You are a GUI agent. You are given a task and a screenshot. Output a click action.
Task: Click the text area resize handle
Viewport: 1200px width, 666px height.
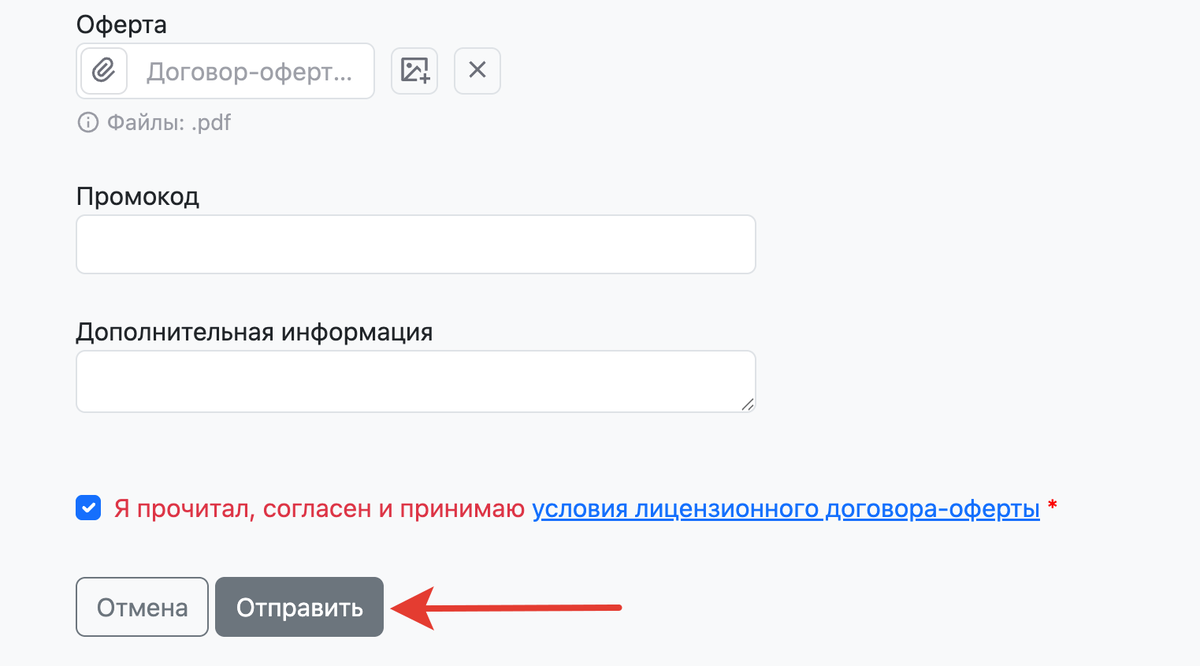point(747,404)
